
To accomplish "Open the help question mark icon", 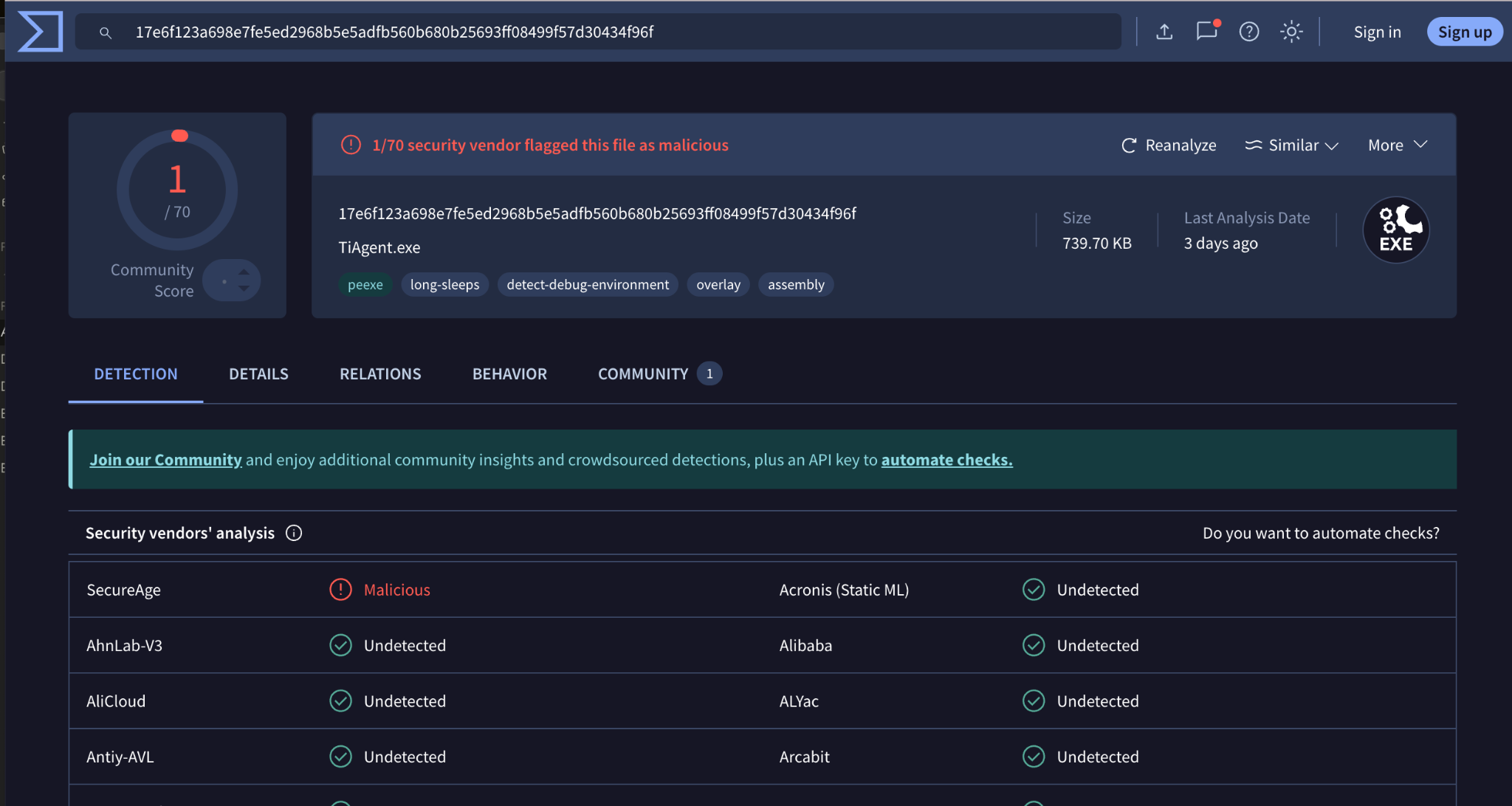I will pyautogui.click(x=1249, y=32).
